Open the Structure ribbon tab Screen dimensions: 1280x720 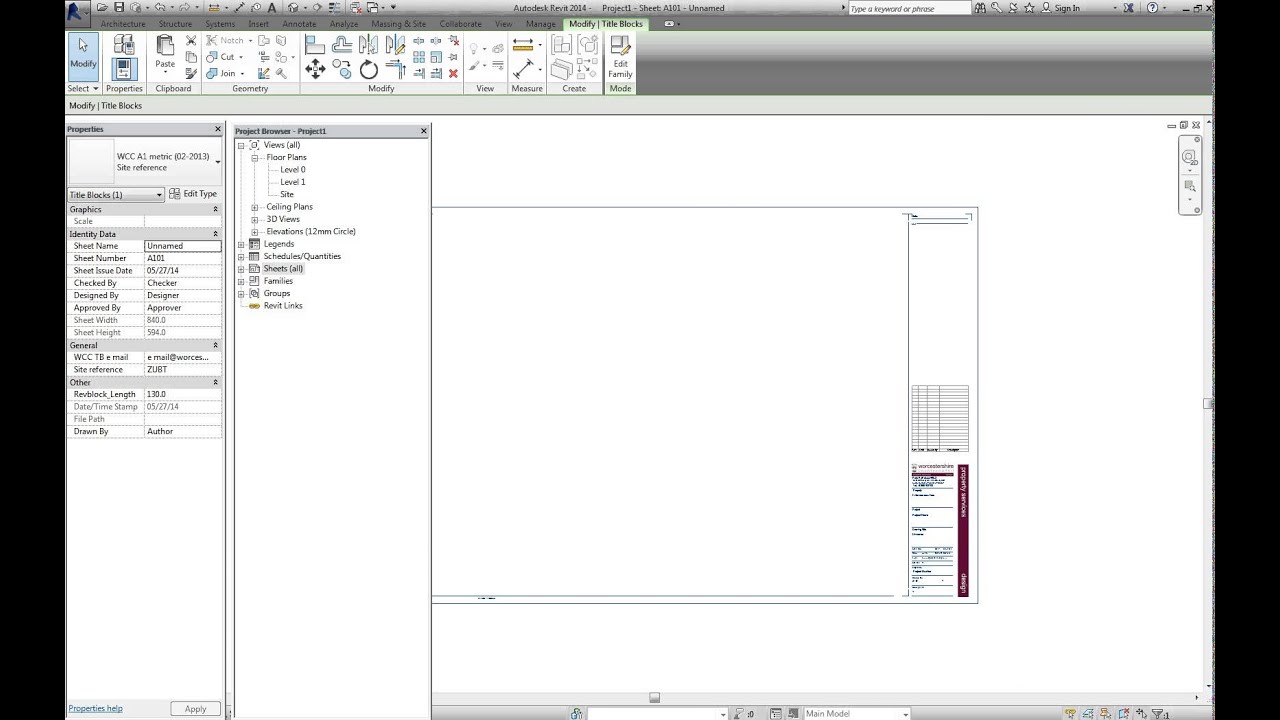coord(175,24)
